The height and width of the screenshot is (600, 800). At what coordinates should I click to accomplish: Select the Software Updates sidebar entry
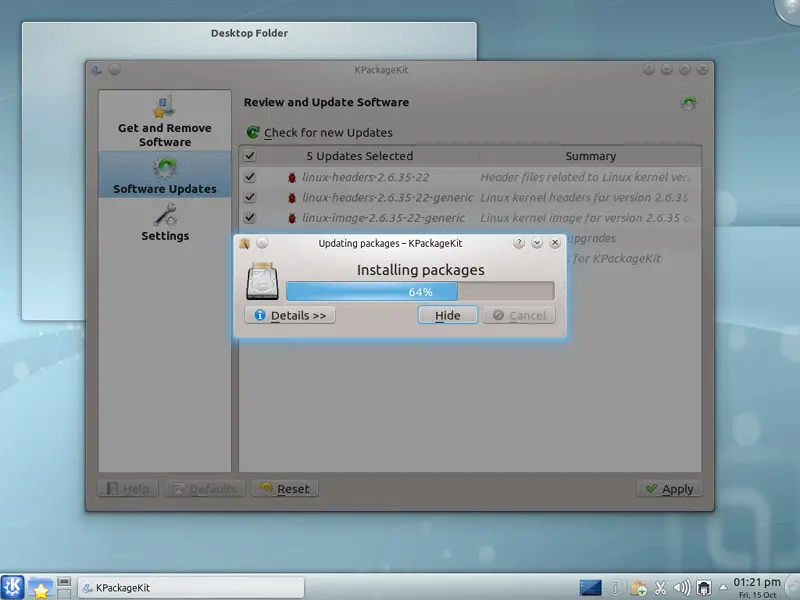[164, 175]
